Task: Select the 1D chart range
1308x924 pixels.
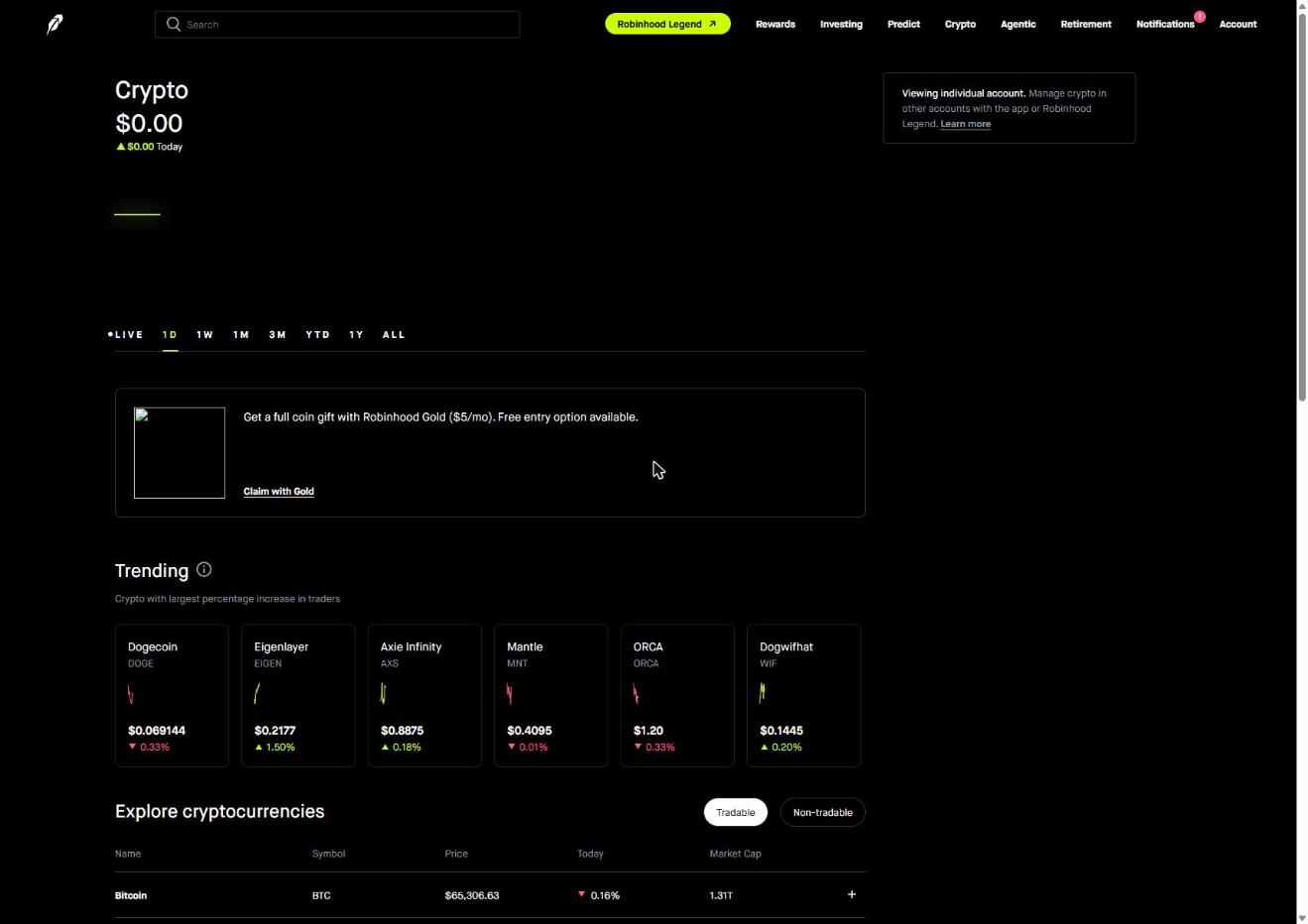Action: (x=170, y=335)
